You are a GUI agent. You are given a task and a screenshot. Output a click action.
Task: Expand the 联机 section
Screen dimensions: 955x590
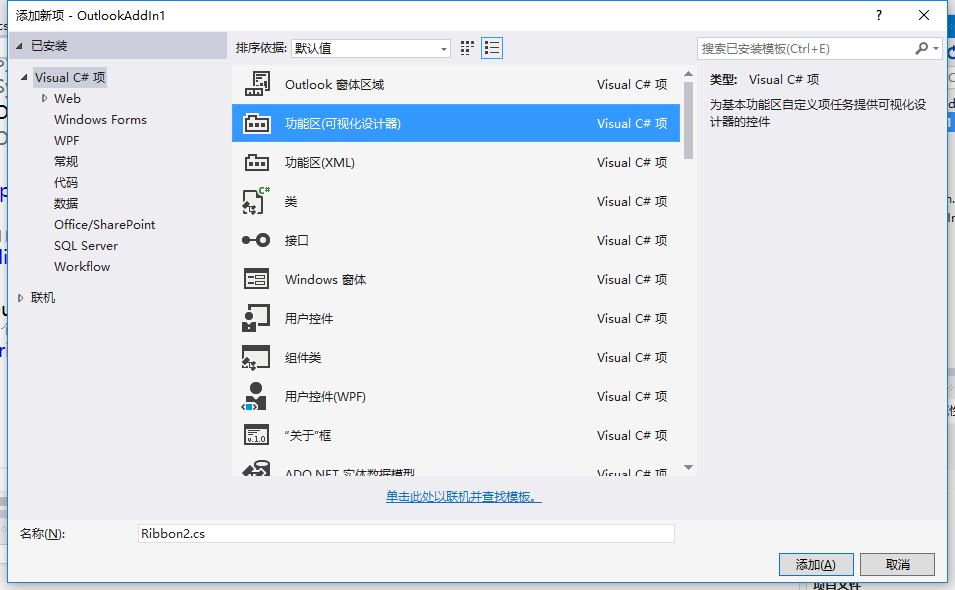(20, 298)
